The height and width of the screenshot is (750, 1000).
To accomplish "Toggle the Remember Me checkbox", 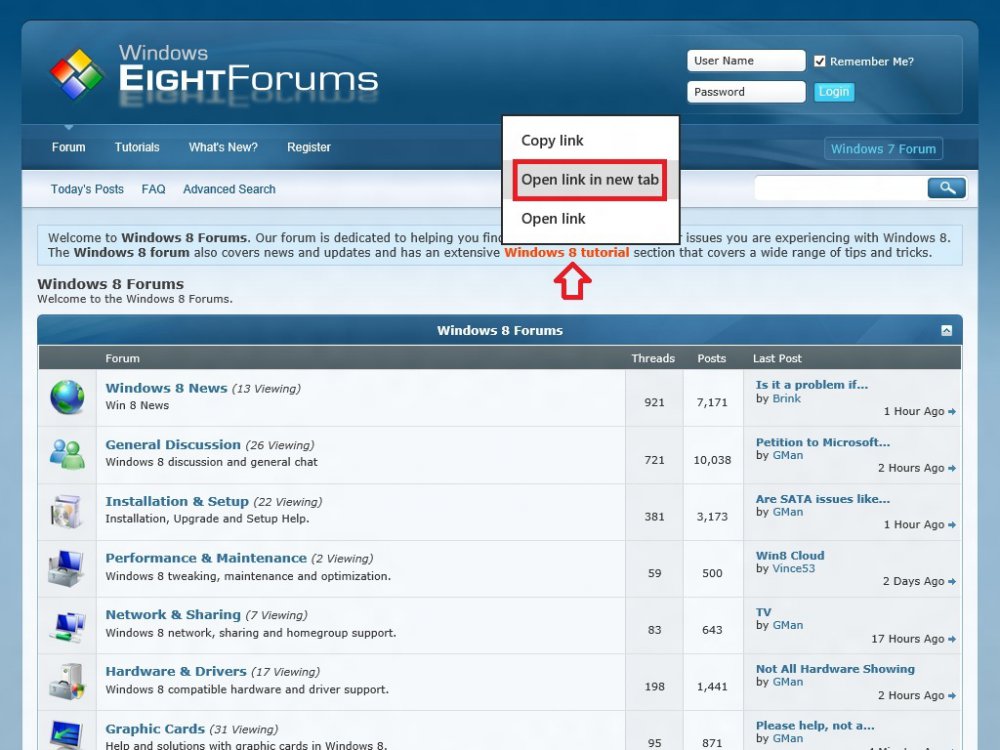I will point(820,61).
